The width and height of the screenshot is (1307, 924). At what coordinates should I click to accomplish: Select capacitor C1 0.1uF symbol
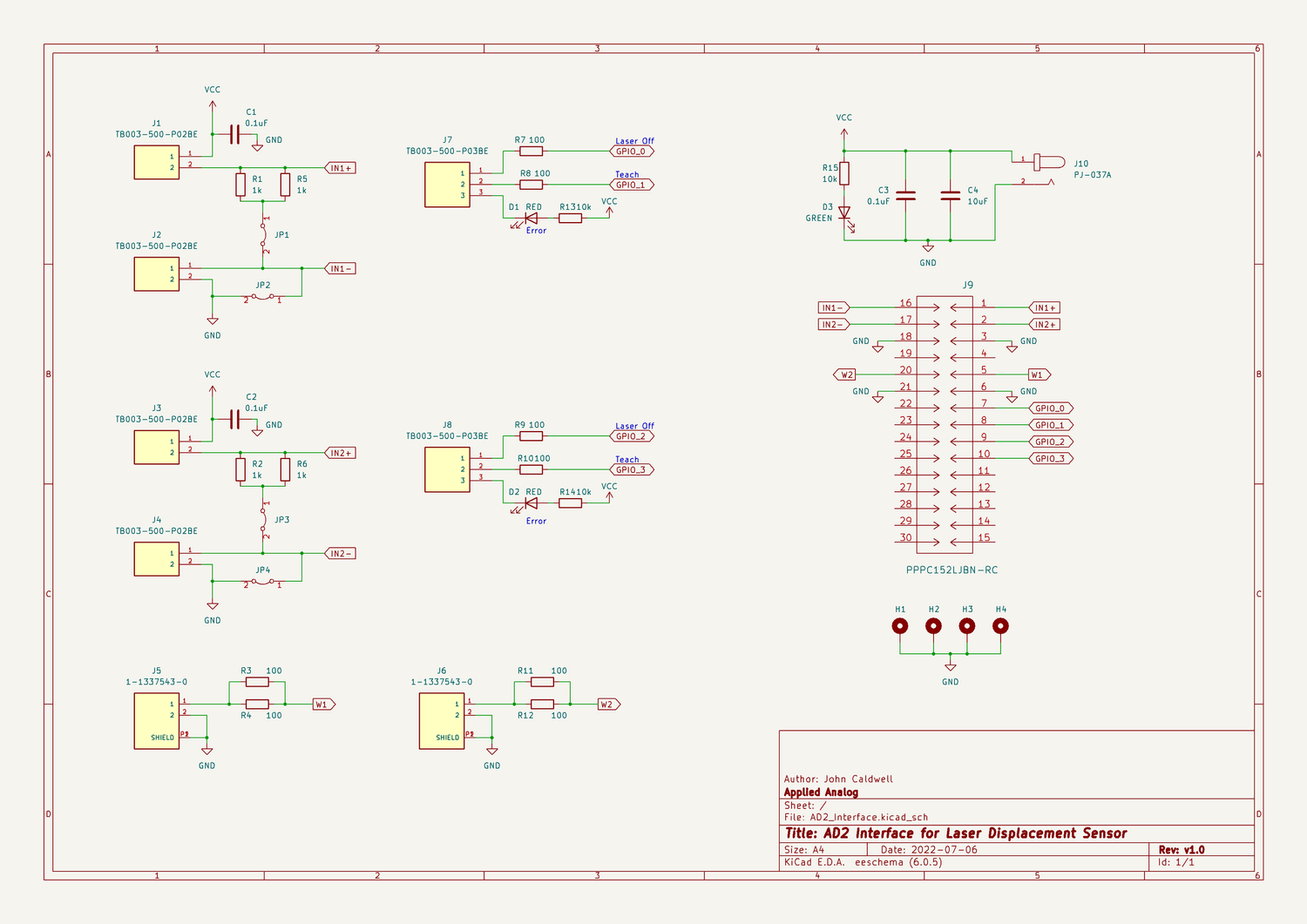(x=234, y=132)
